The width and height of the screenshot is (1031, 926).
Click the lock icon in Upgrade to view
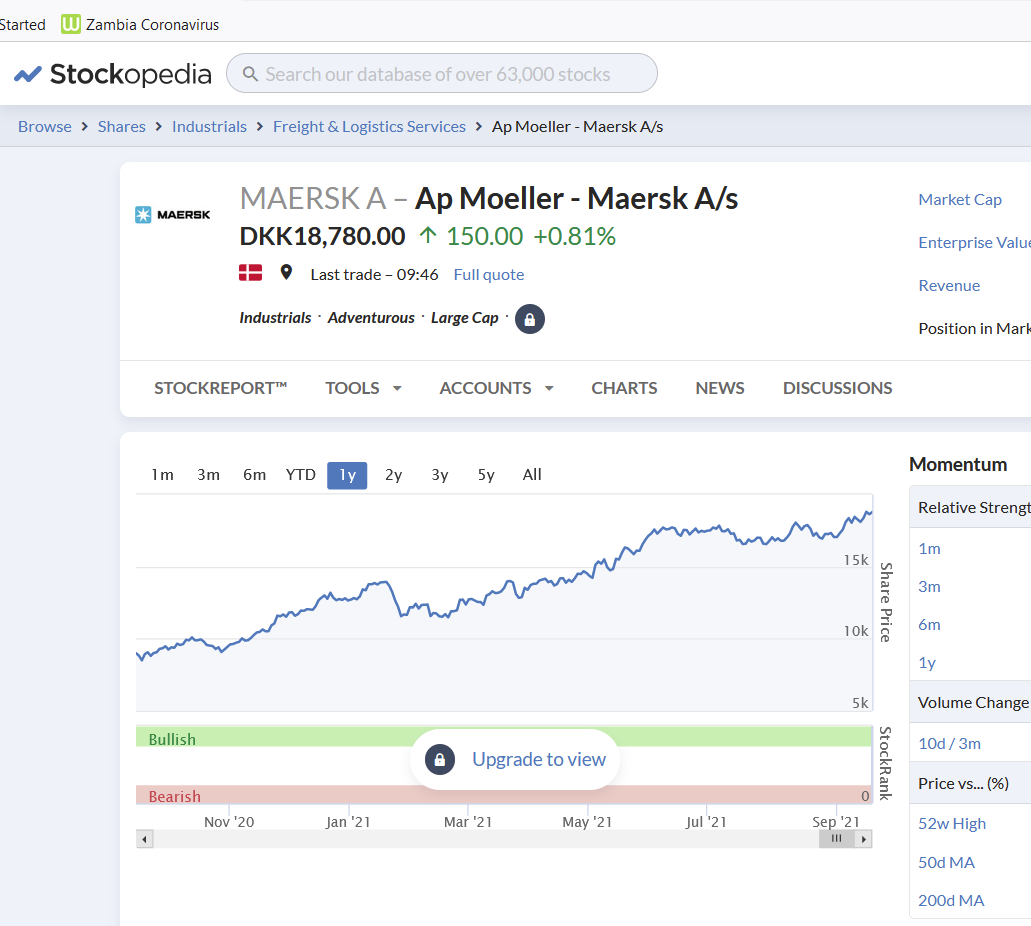coord(440,760)
